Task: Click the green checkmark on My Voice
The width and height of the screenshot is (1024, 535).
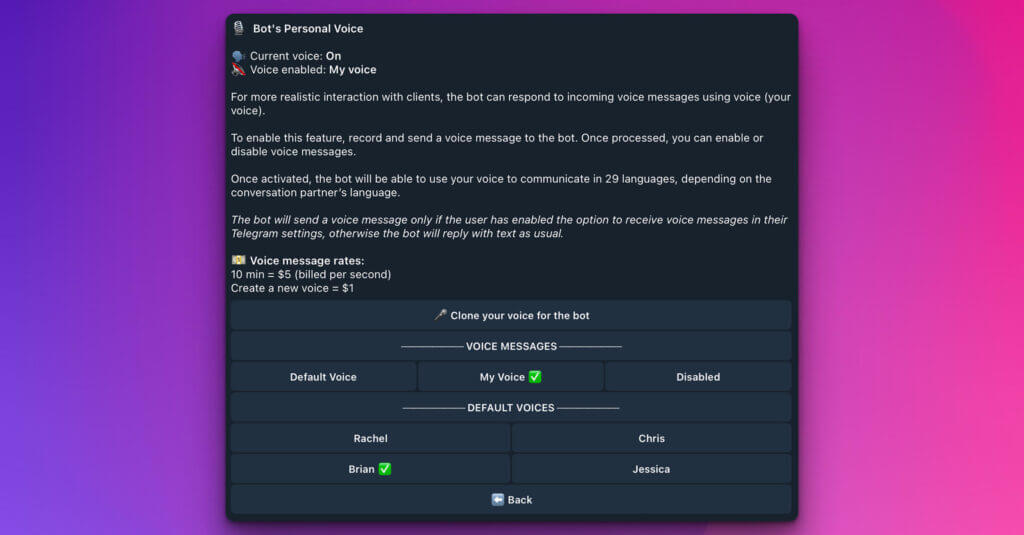Action: click(535, 377)
